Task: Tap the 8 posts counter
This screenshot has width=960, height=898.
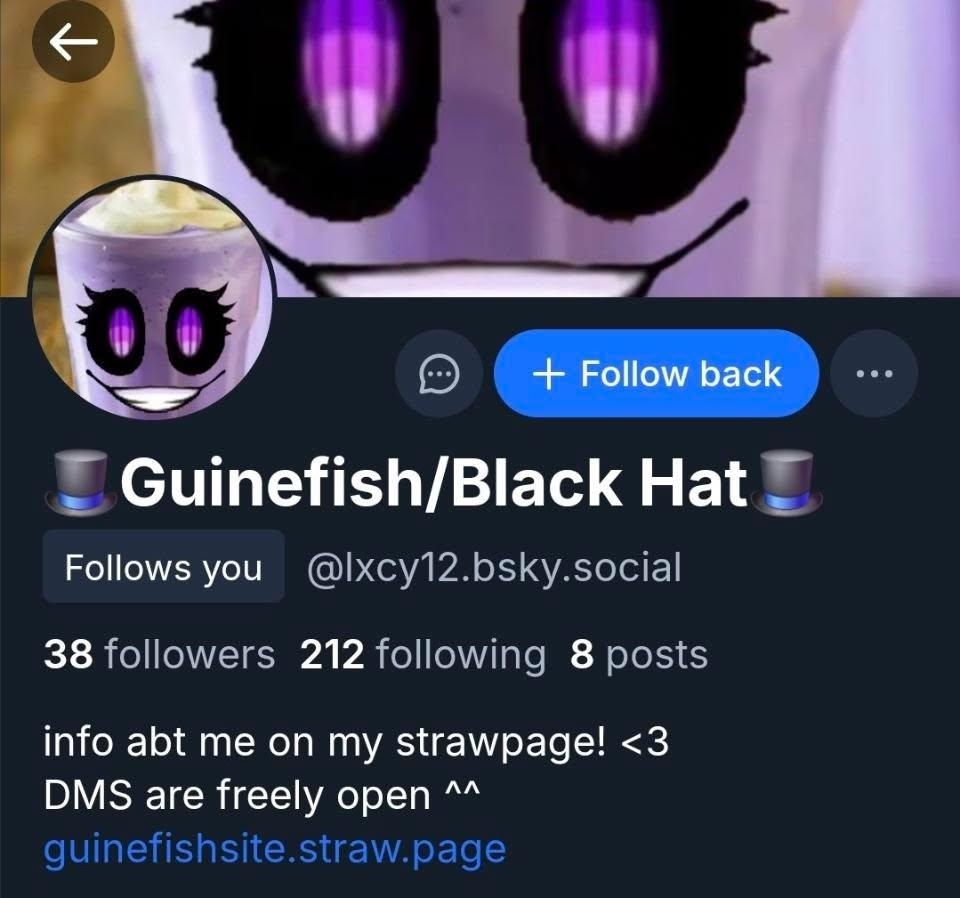Action: [639, 654]
